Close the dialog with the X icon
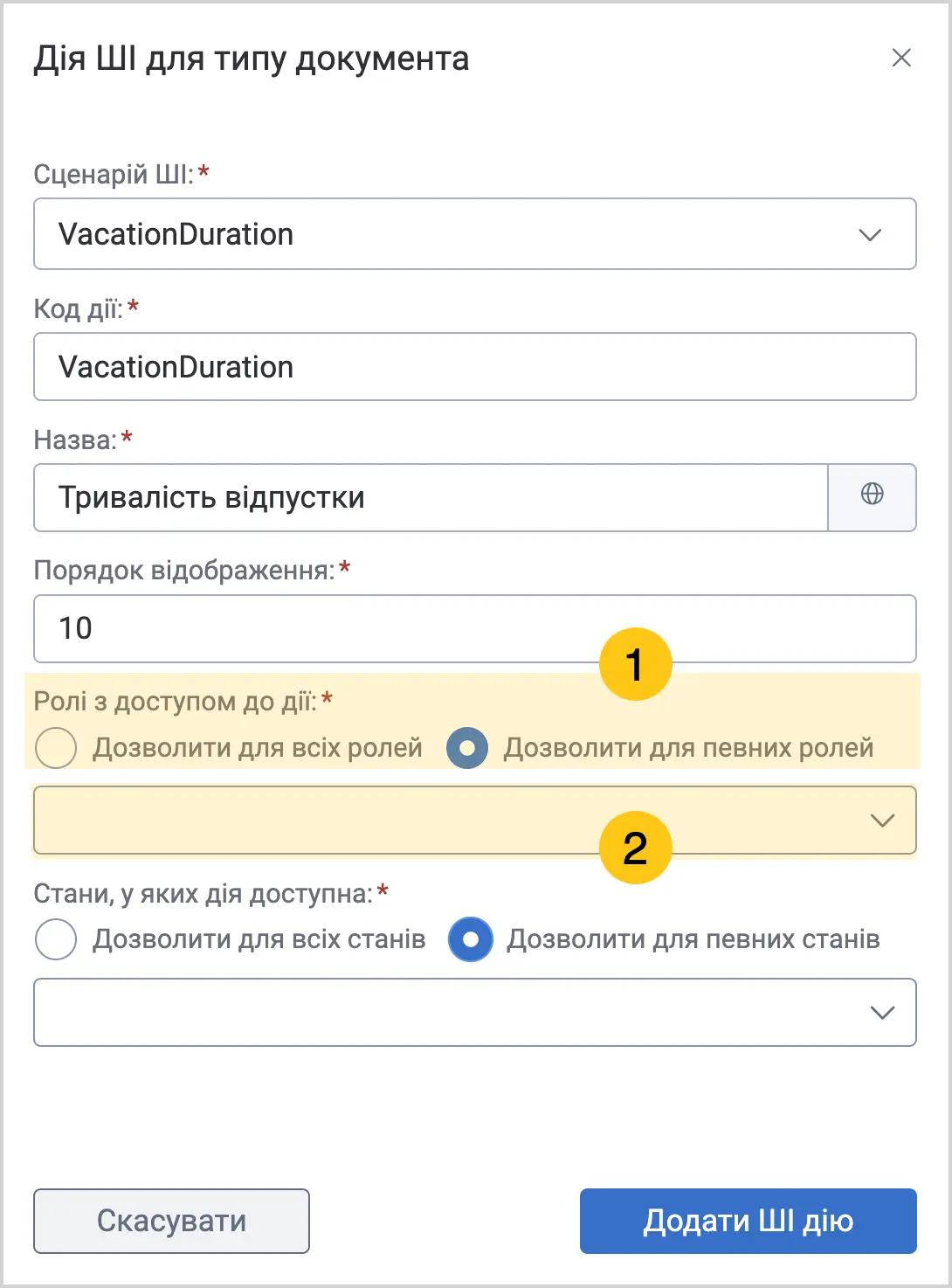The width and height of the screenshot is (952, 1288). 901,58
